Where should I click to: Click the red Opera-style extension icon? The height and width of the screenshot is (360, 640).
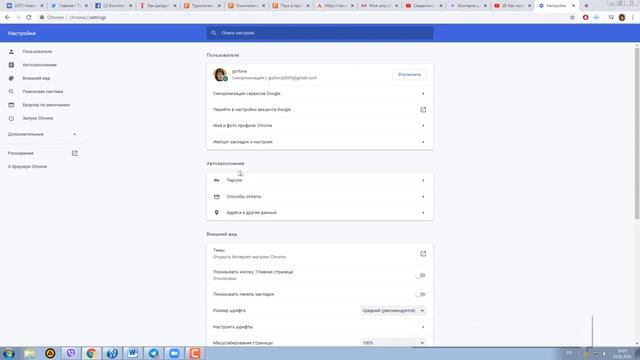tap(585, 18)
